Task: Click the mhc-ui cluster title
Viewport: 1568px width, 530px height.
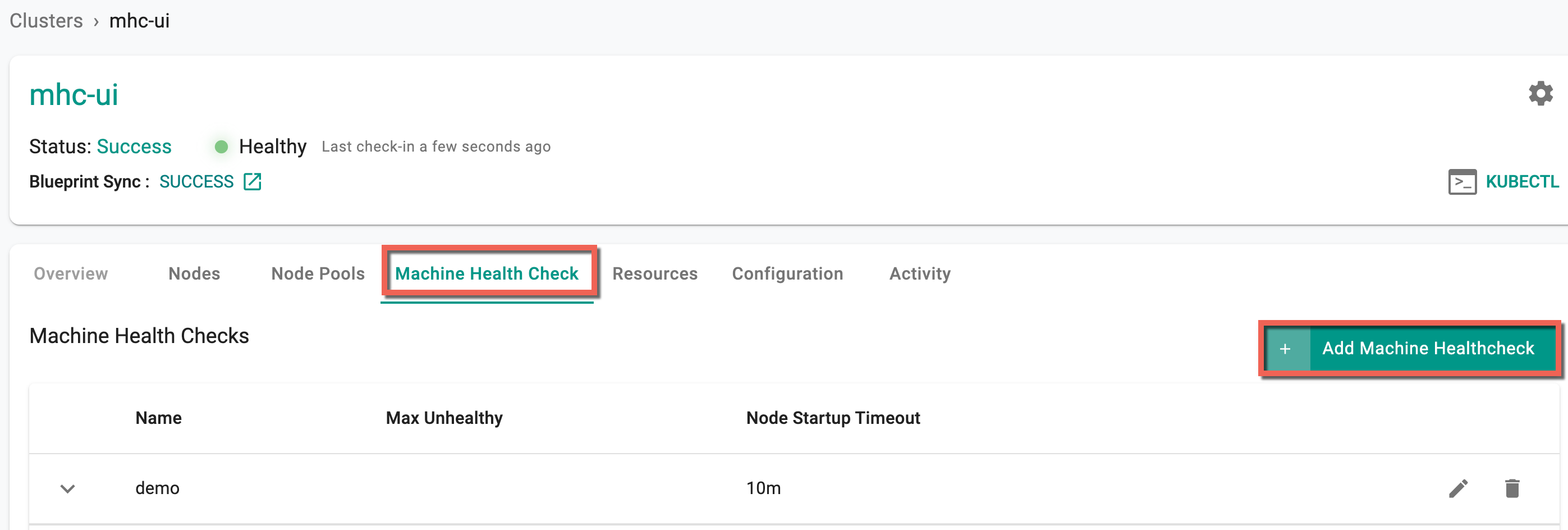Action: pyautogui.click(x=74, y=94)
